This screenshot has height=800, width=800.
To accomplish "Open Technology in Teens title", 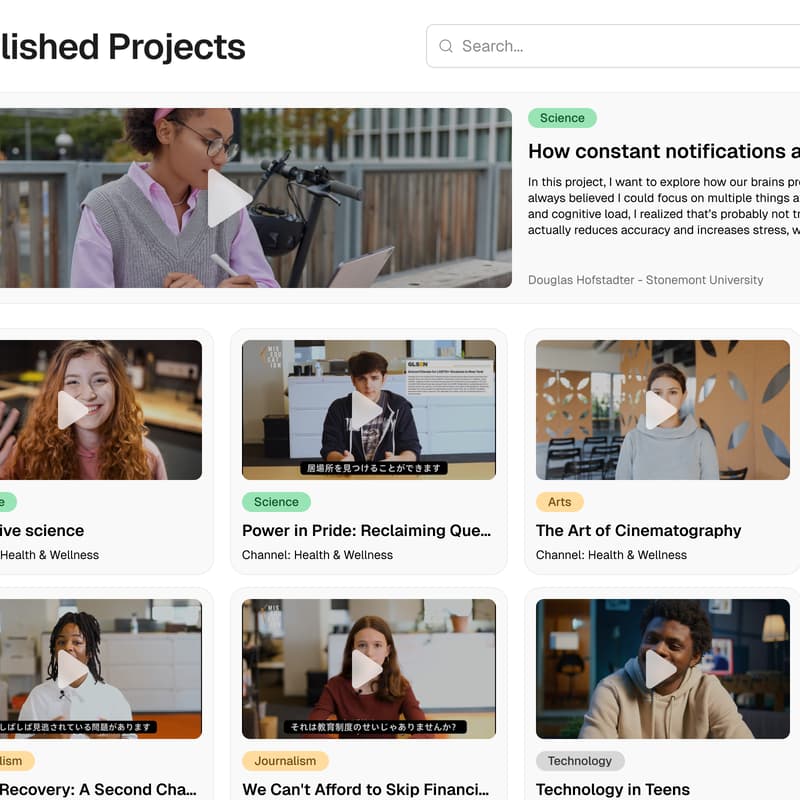I will coord(613,789).
